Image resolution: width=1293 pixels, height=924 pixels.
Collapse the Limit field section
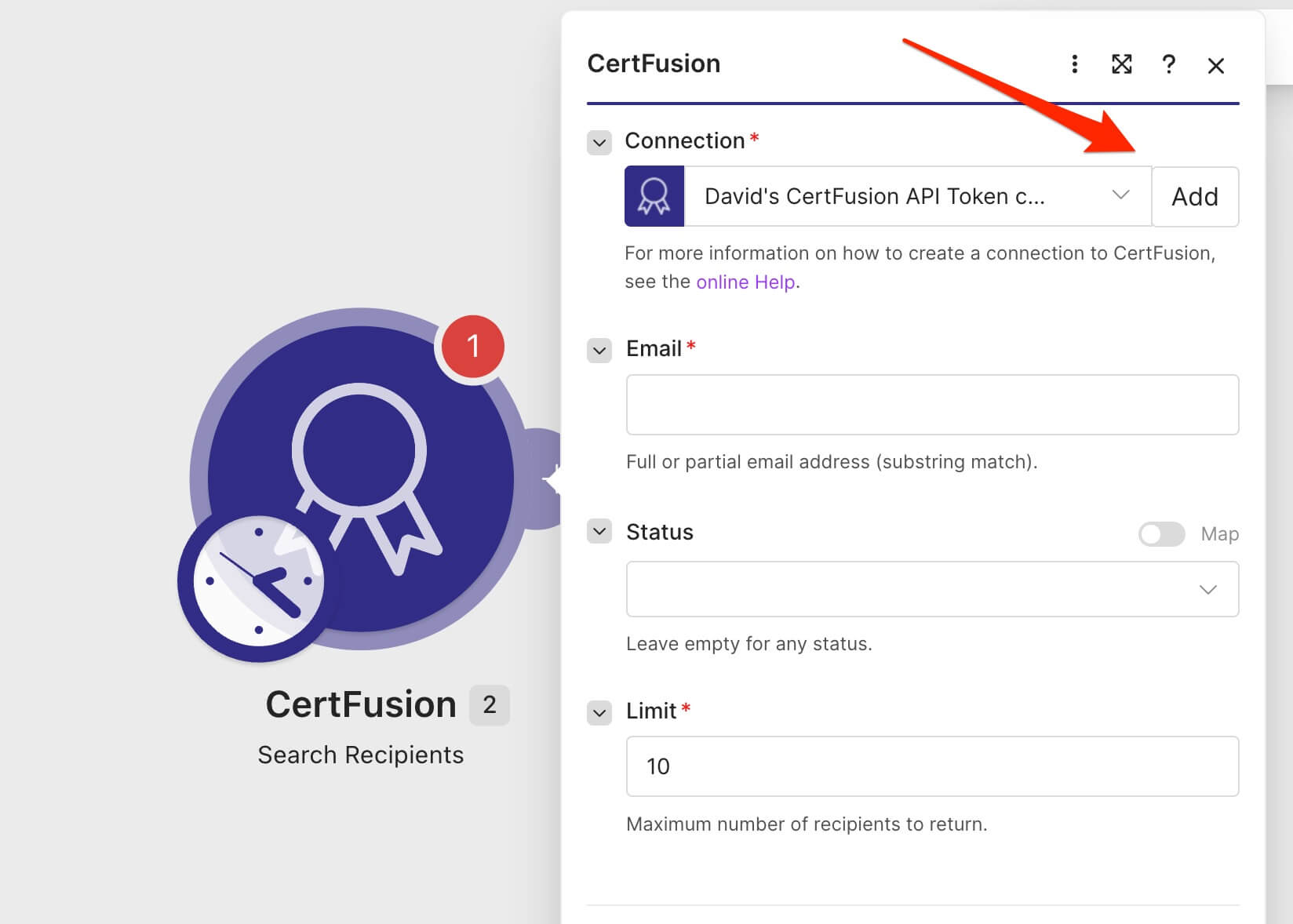tap(599, 712)
